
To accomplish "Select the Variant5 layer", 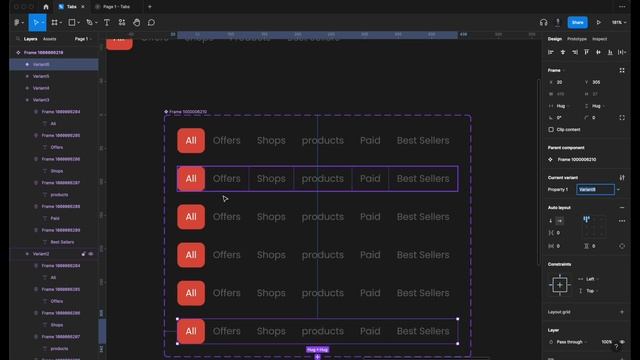I will tap(54, 76).
